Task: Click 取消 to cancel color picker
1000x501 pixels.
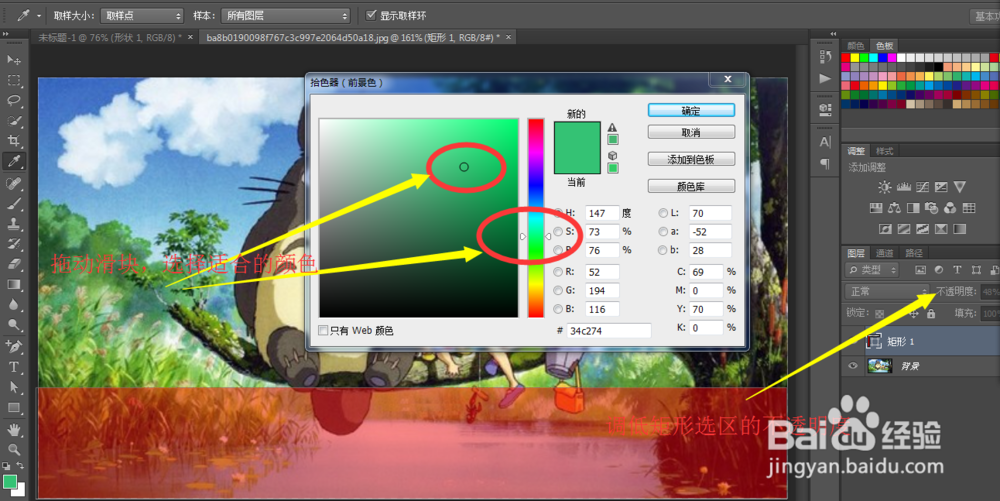Action: click(x=691, y=133)
